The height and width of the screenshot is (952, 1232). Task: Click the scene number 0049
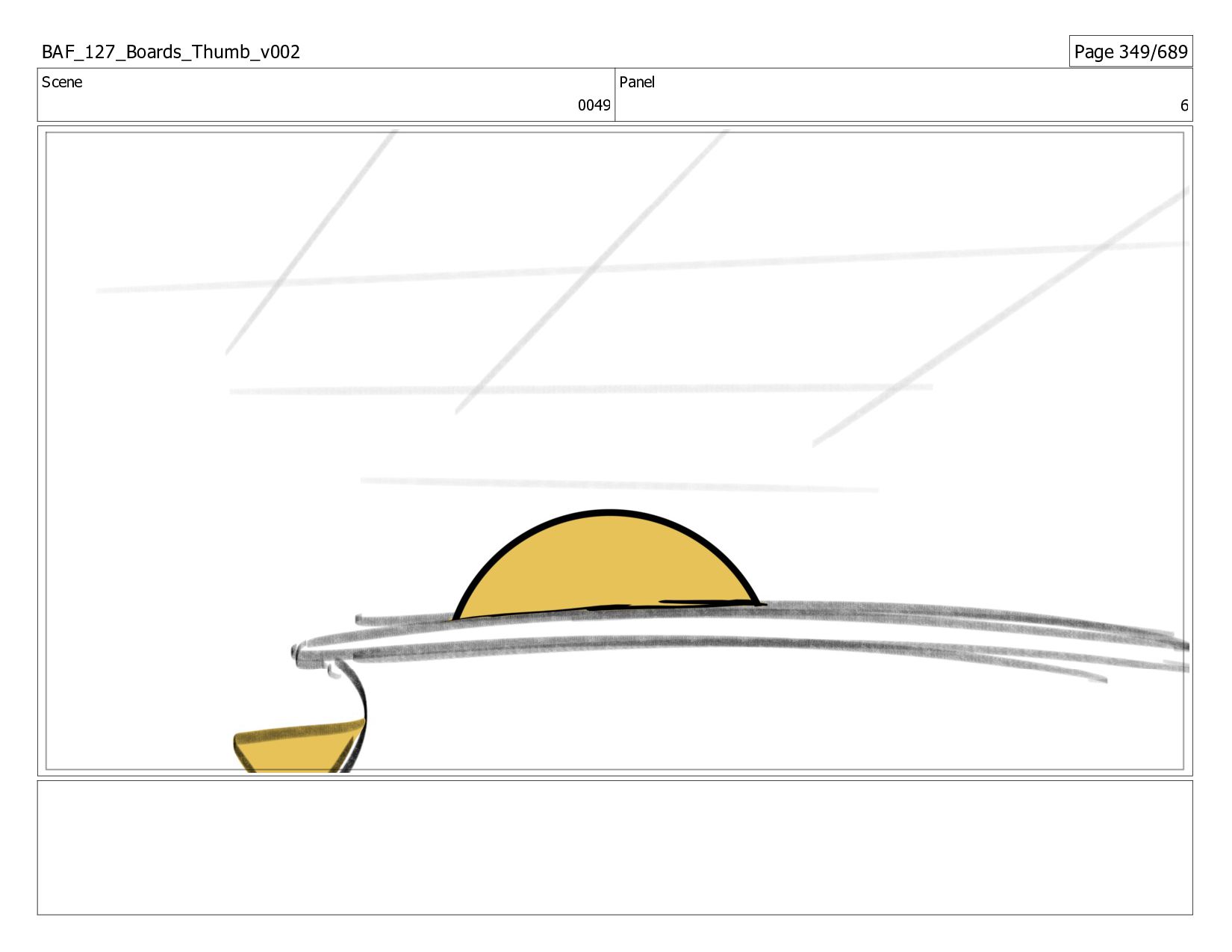pyautogui.click(x=594, y=105)
